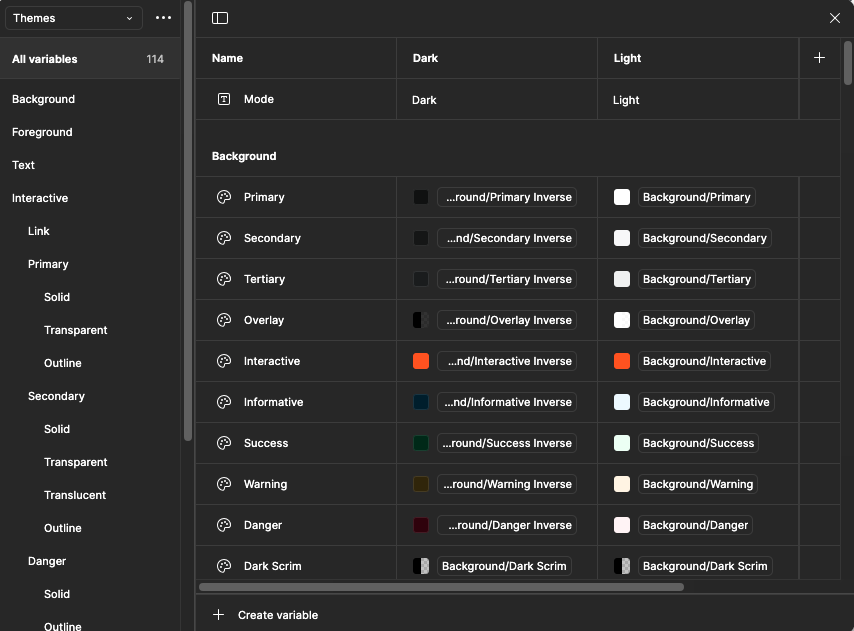
Task: Select the Translucent subgroup under Secondary
Action: pyautogui.click(x=75, y=495)
